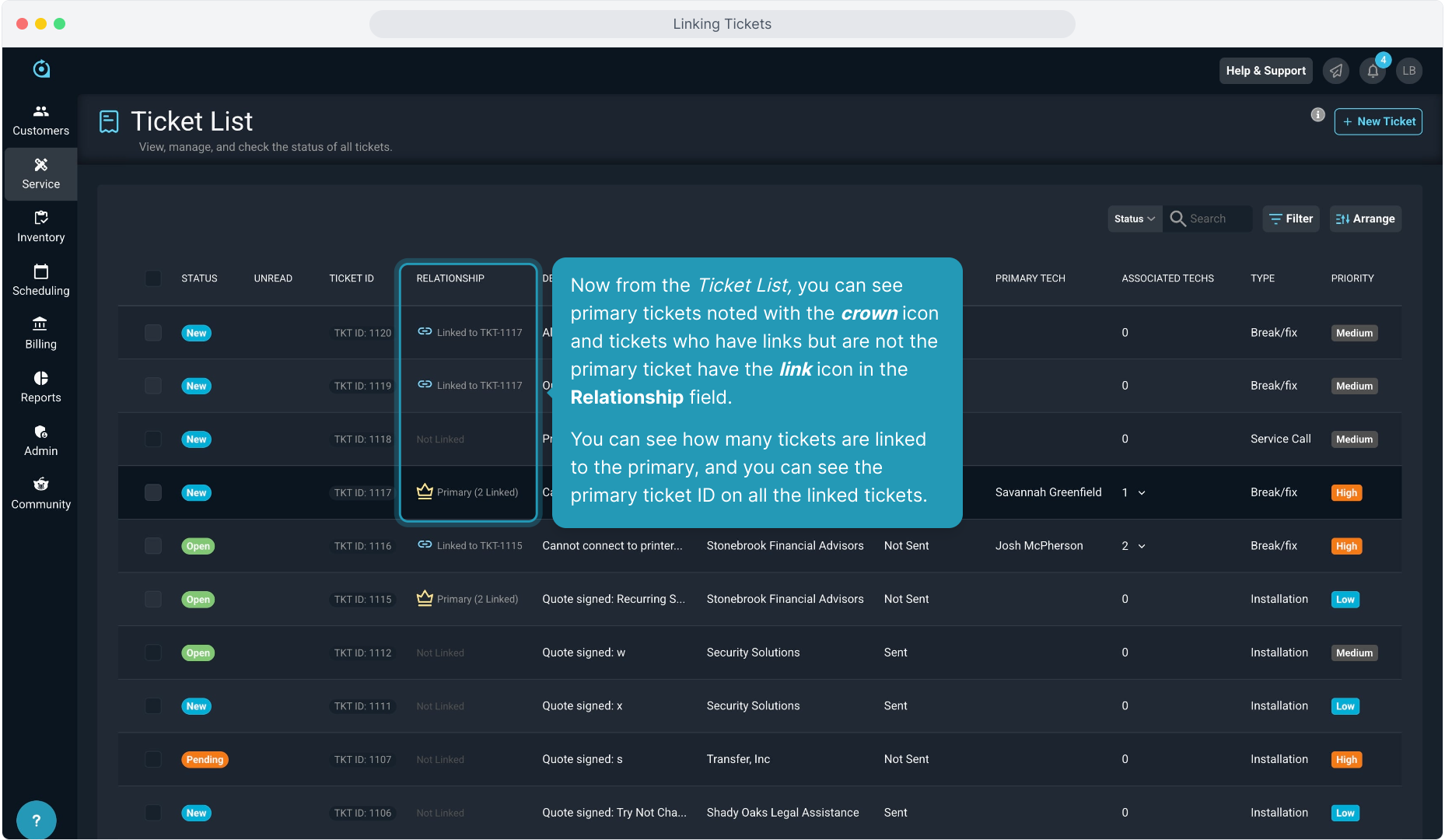Click the info icon near New Ticket
This screenshot has height=840, width=1445.
pos(1317,115)
